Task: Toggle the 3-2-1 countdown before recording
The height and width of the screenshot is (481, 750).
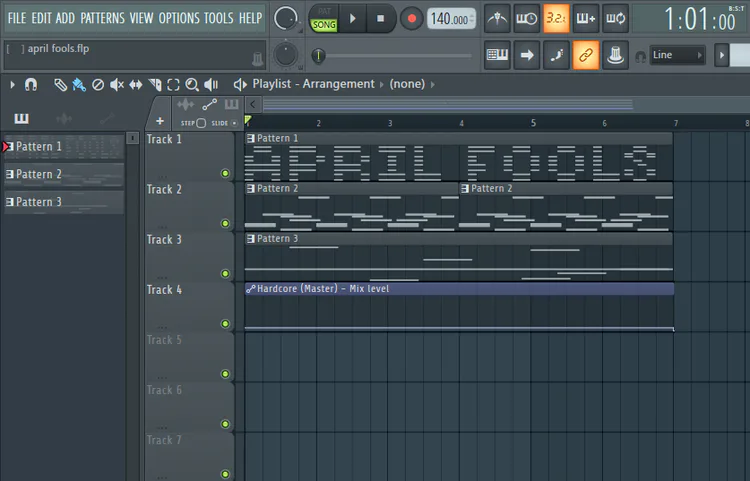Action: 556,19
